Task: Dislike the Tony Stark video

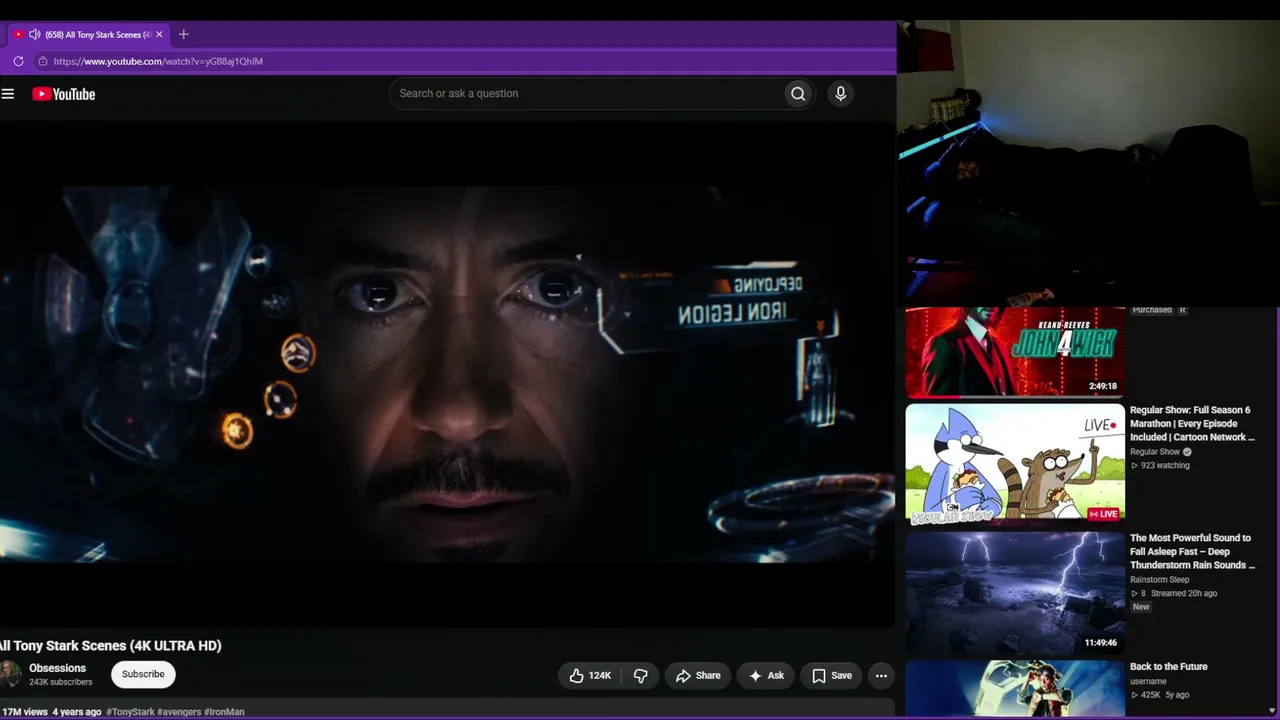Action: tap(641, 676)
